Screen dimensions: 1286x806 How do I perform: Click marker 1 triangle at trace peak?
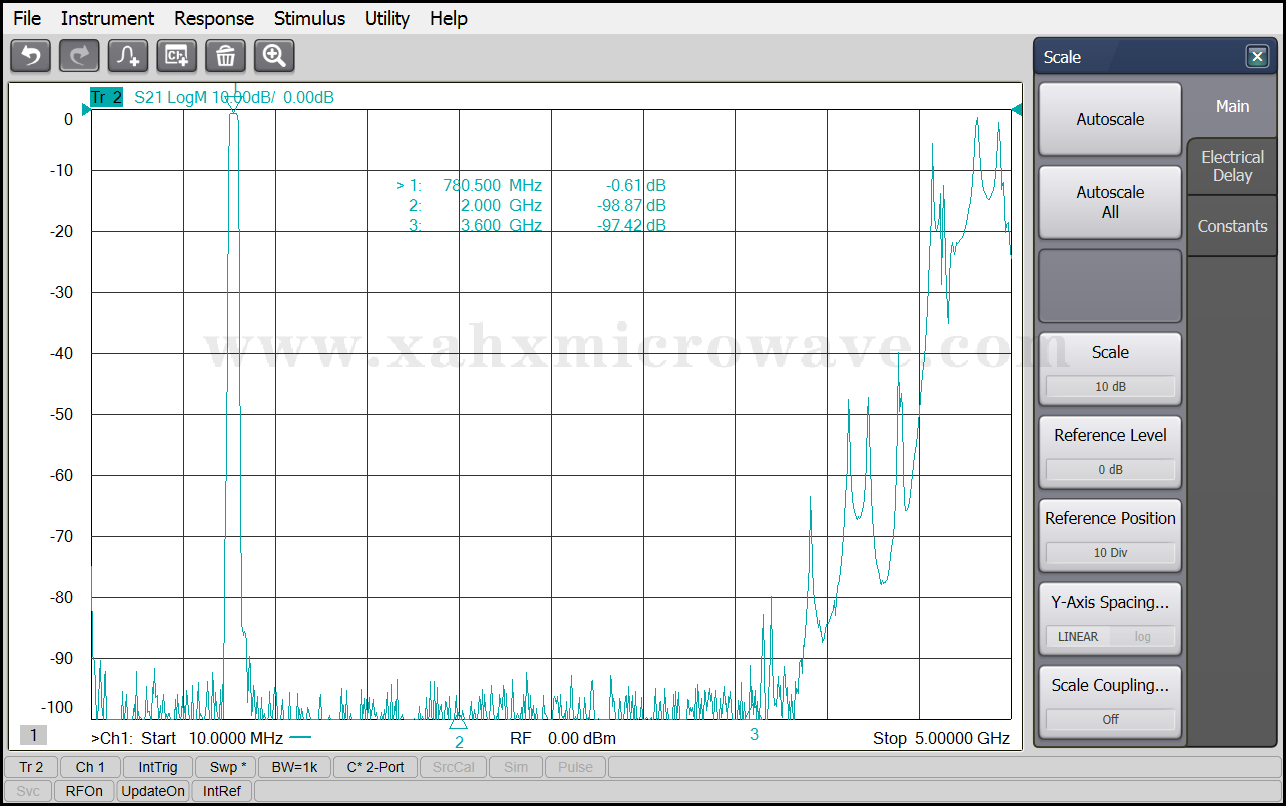pos(234,103)
